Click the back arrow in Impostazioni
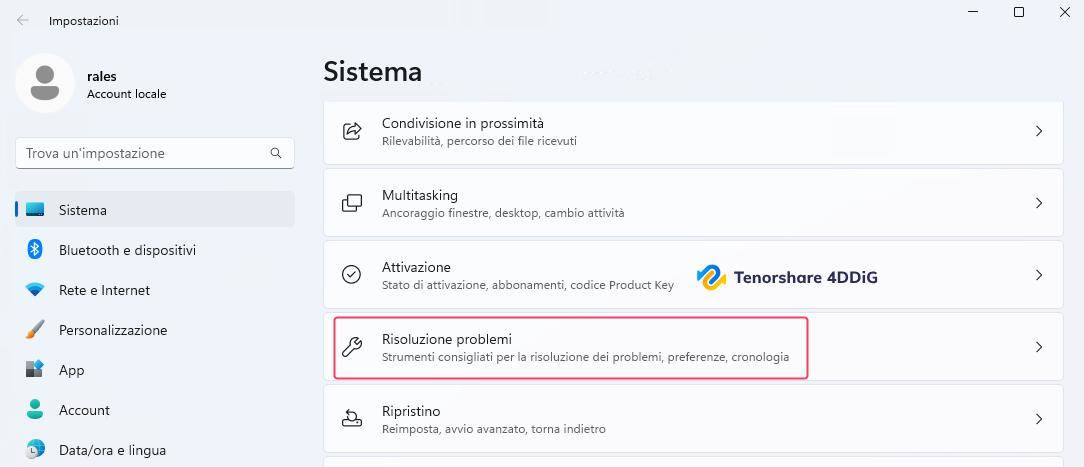Screen dimensions: 1084x467 click(22, 20)
